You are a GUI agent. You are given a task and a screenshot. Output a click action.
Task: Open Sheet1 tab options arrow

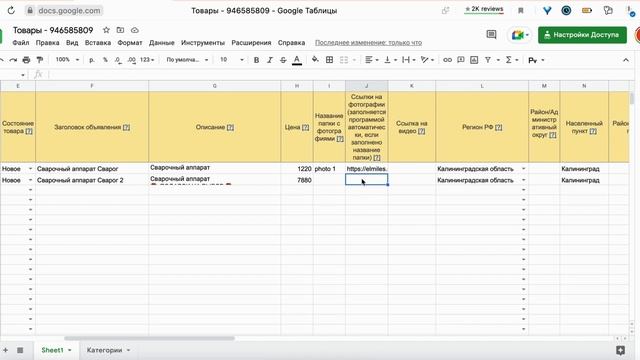click(x=70, y=350)
